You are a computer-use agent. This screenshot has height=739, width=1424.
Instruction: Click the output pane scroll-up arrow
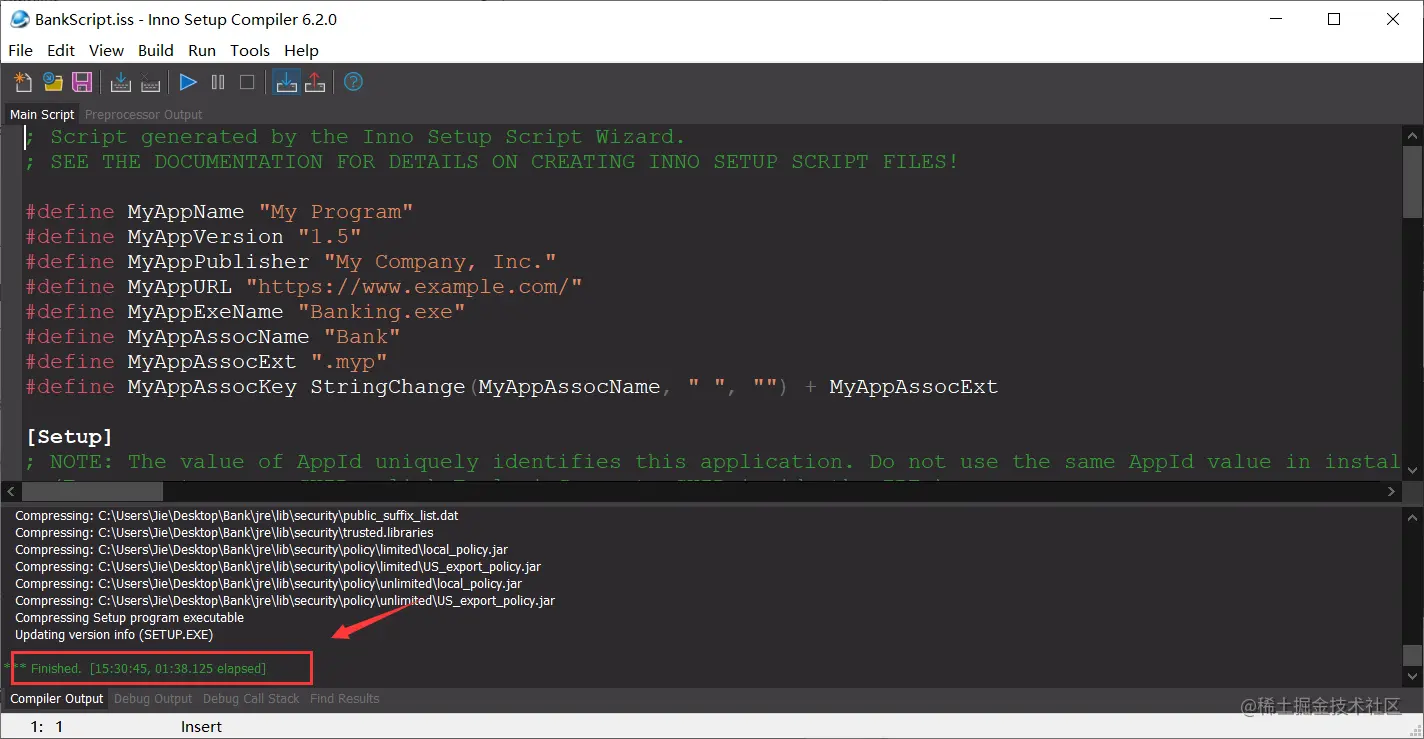pyautogui.click(x=1412, y=517)
